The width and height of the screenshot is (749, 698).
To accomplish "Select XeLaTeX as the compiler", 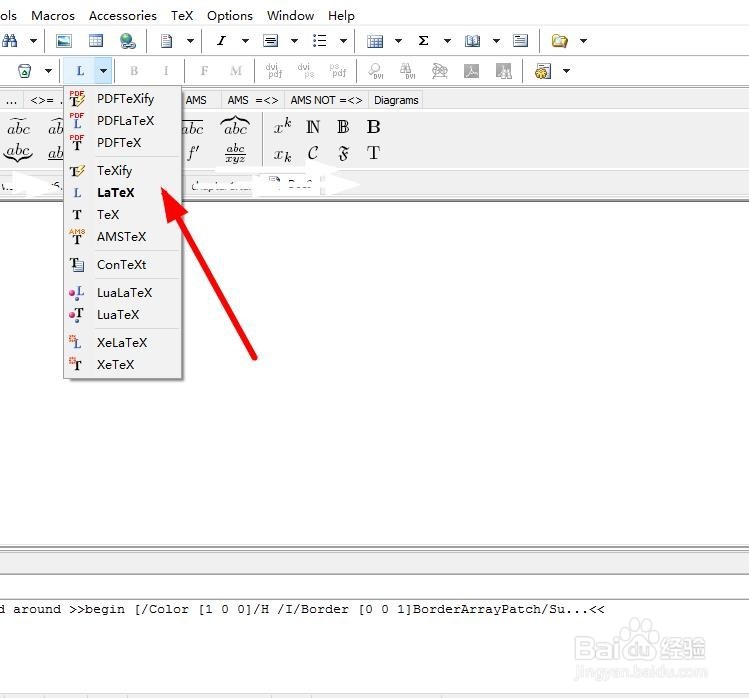I will pos(123,343).
